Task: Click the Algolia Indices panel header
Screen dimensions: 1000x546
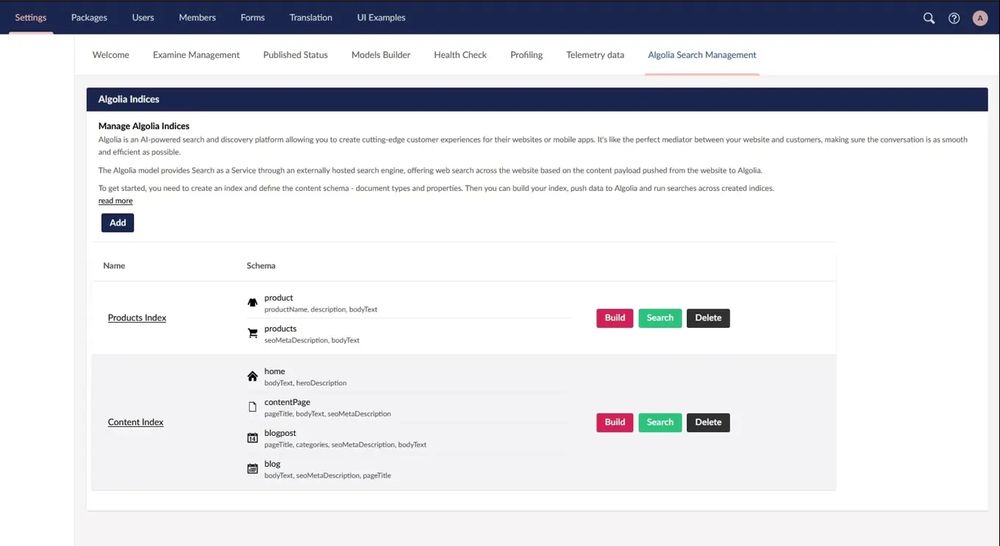Action: tap(537, 100)
